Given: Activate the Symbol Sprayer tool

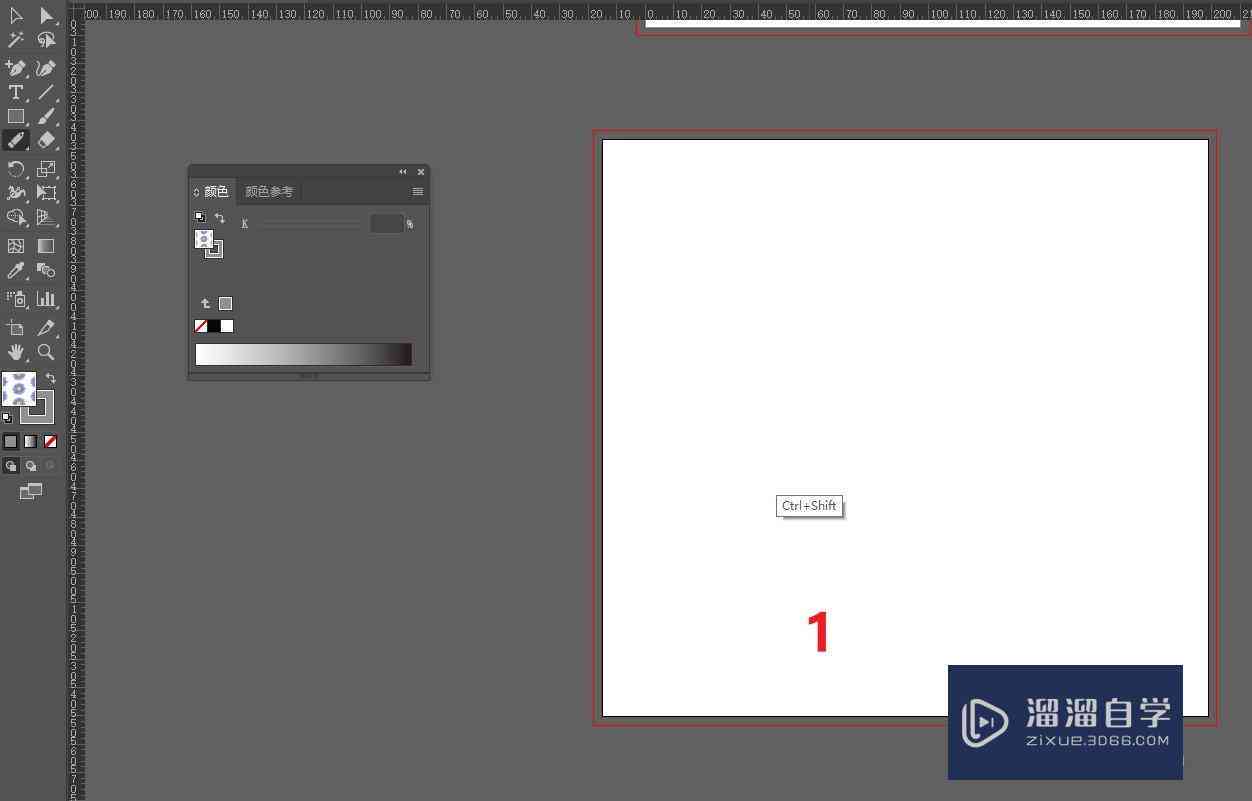Looking at the screenshot, I should pos(16,298).
